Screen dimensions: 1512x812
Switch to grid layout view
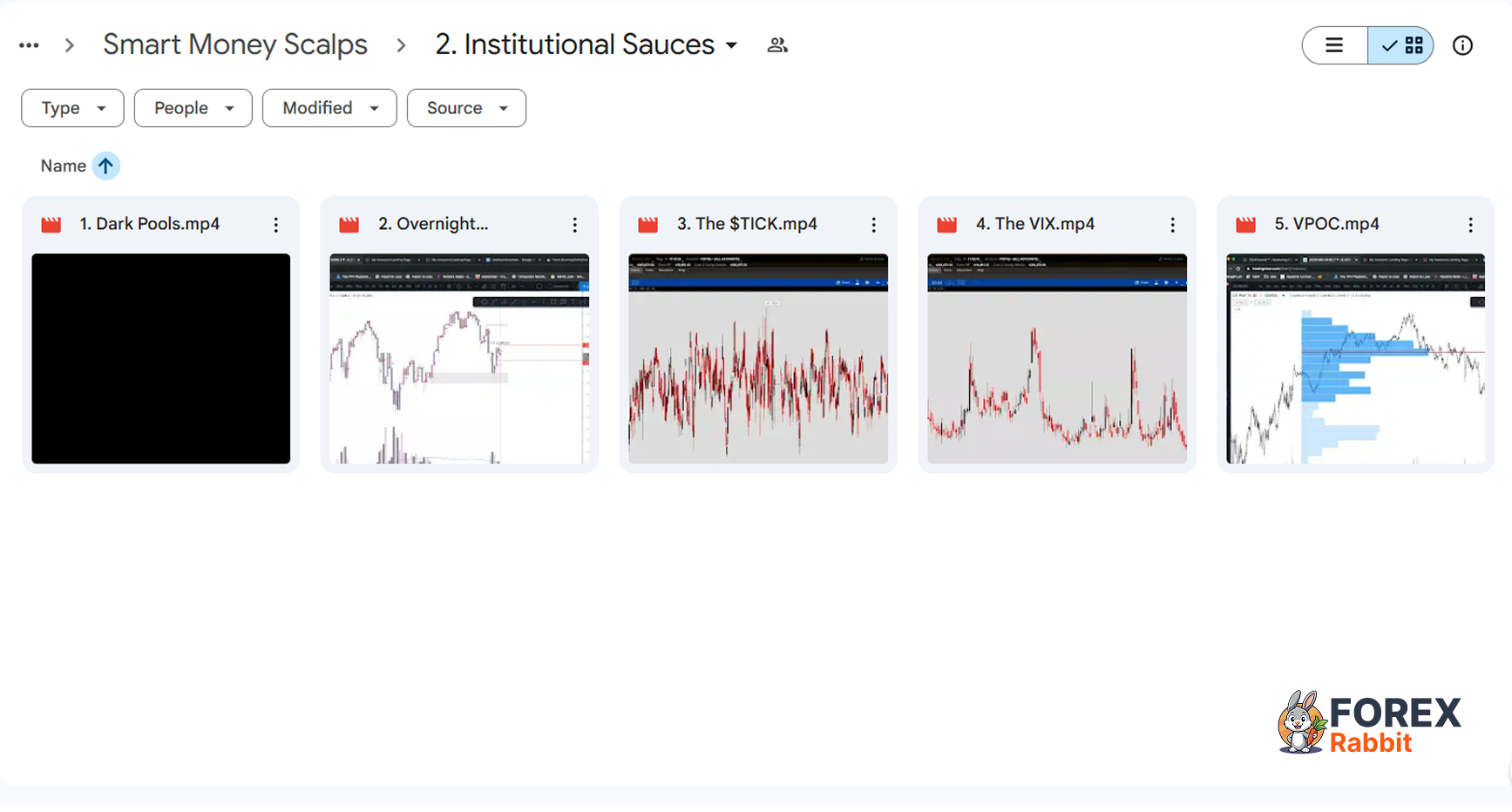click(x=1401, y=45)
